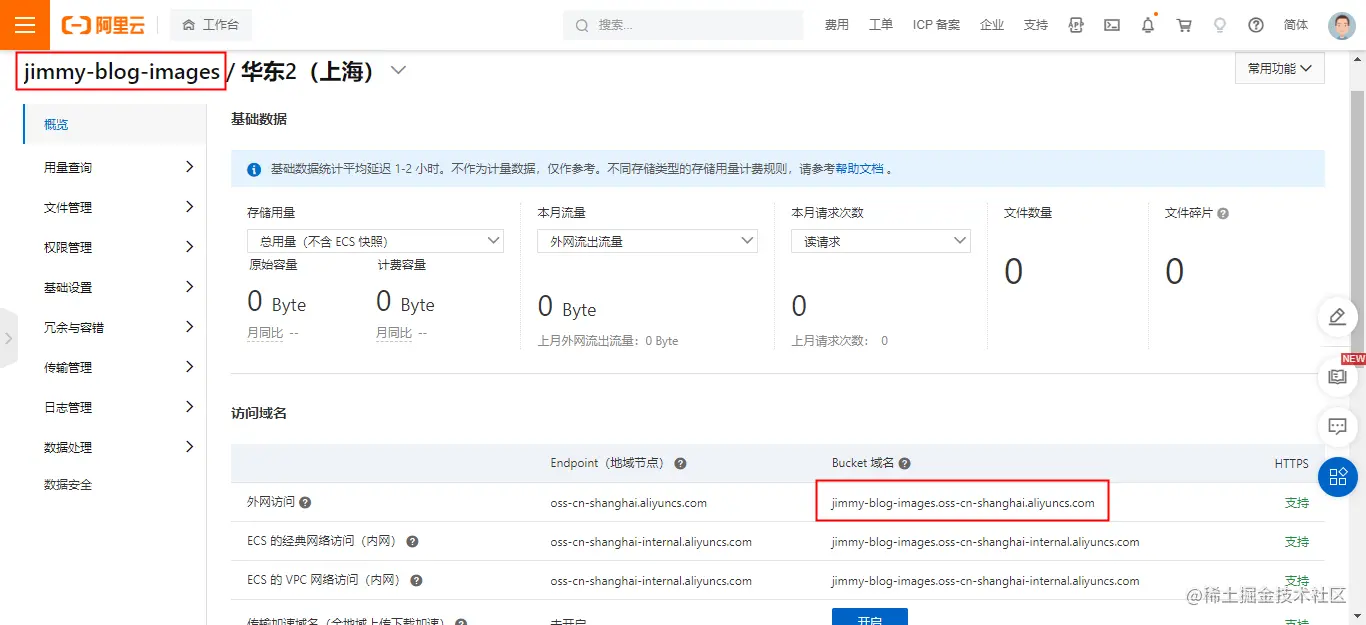Screen dimensions: 1366x625
Task: Click the Alibaba Cloud logo
Action: click(103, 25)
